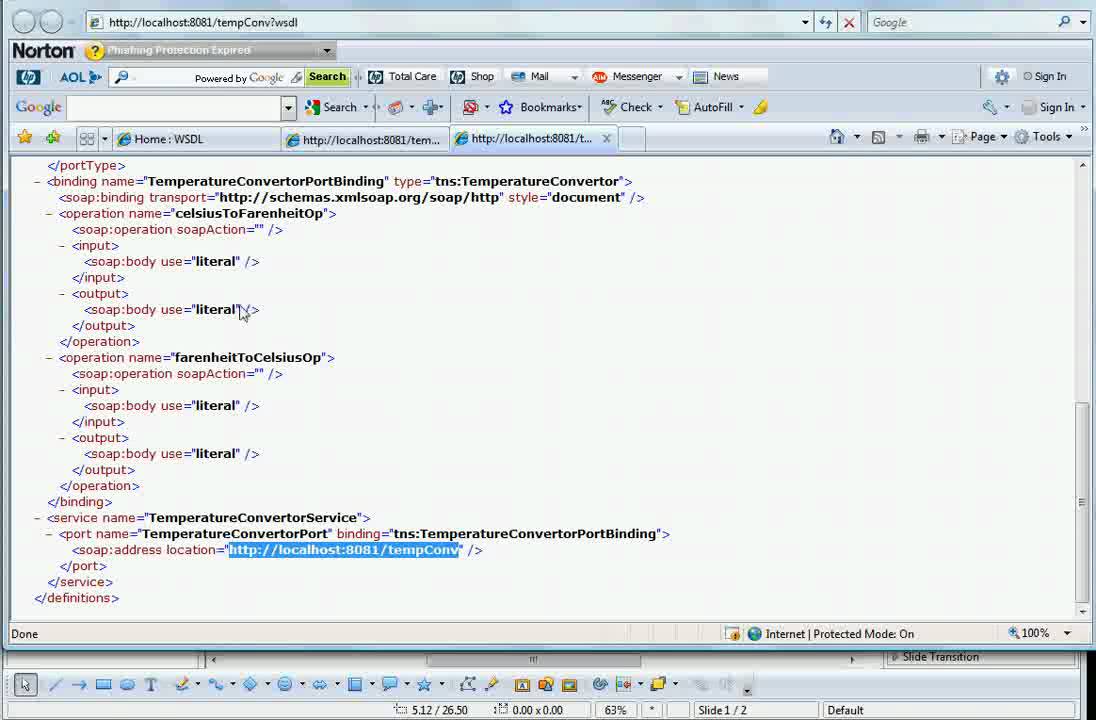1096x720 pixels.
Task: Expand the Quick Tabs dropdown arrow
Action: 104,138
